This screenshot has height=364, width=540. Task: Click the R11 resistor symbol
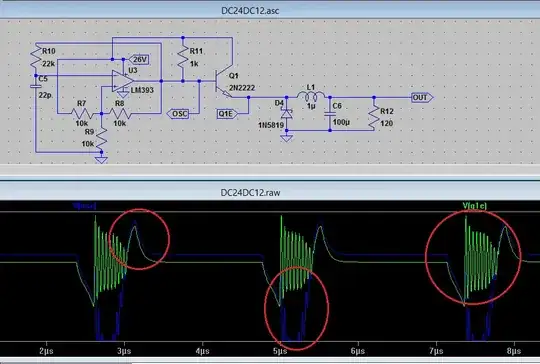point(183,58)
